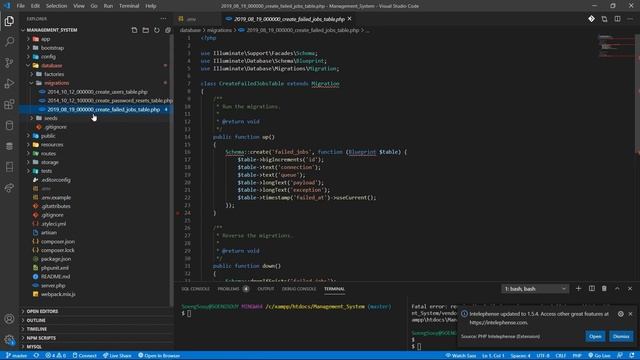Screen dimensions: 640x360
Task: Collapse all folders in Explorer
Action: [168, 30]
